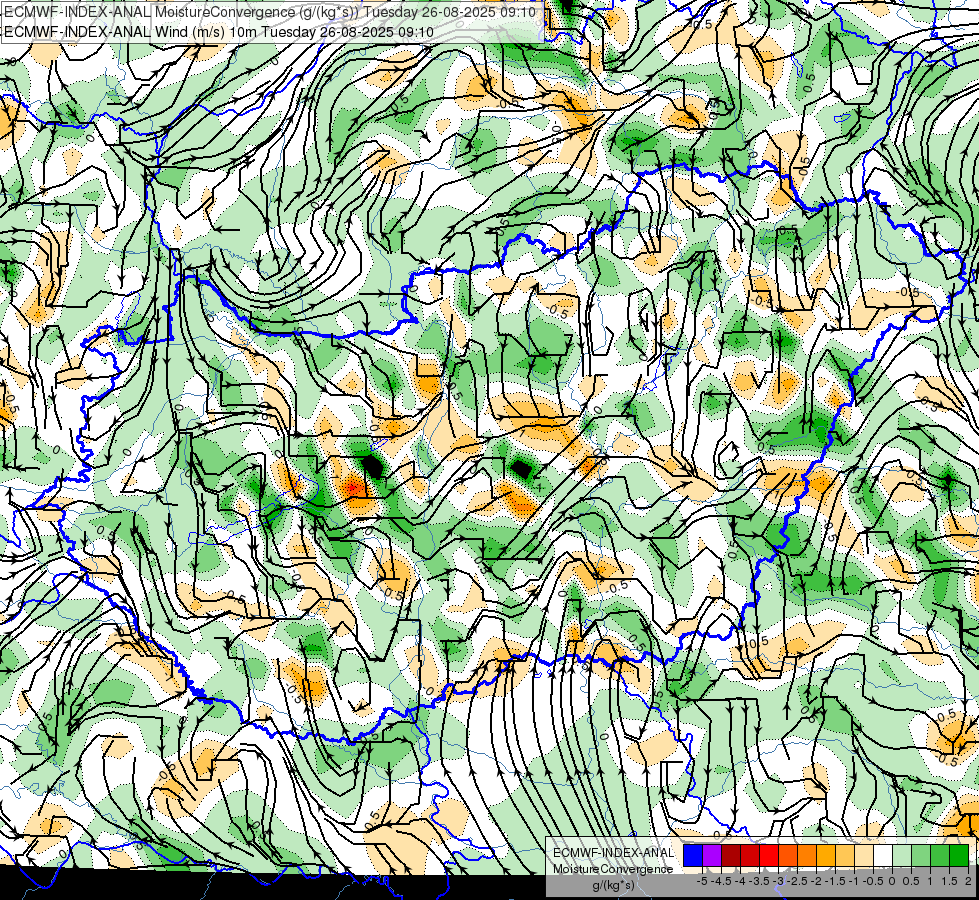This screenshot has height=900, width=979.
Task: Pick the dark red swatch between -4 and -3.5
Action: click(750, 855)
